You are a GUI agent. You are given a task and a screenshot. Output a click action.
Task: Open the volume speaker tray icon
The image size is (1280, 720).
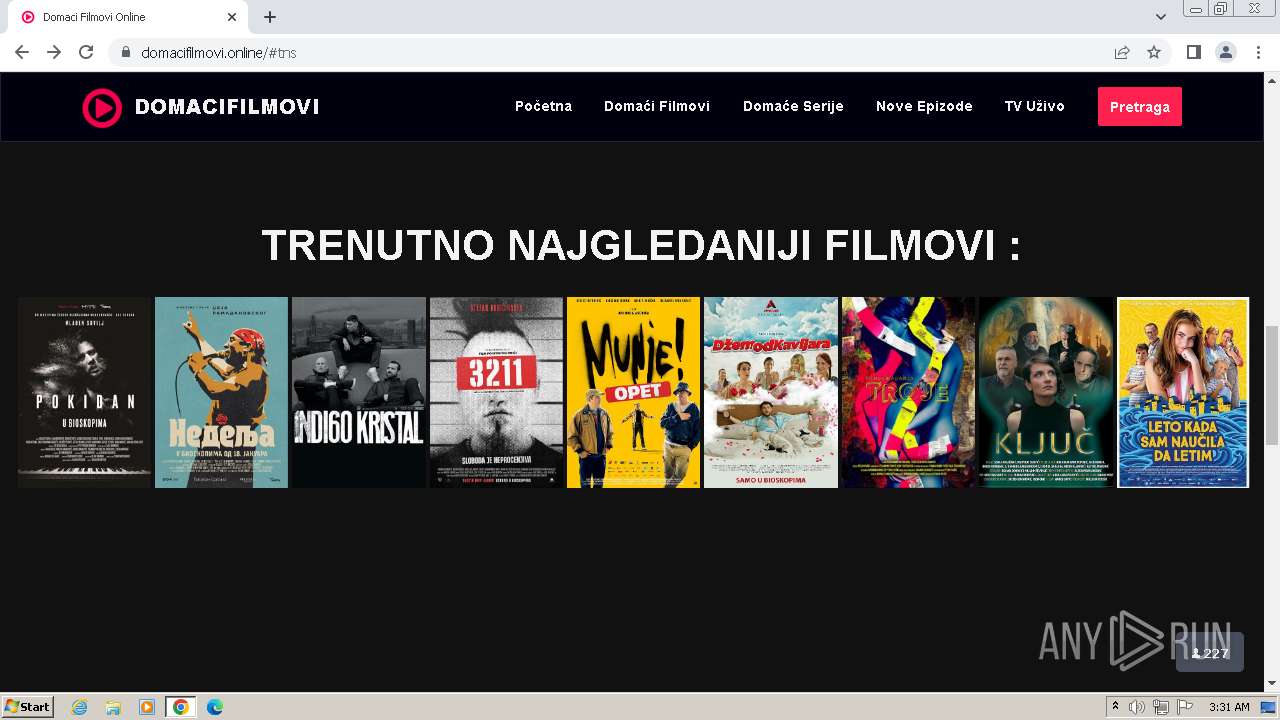[x=1137, y=707]
